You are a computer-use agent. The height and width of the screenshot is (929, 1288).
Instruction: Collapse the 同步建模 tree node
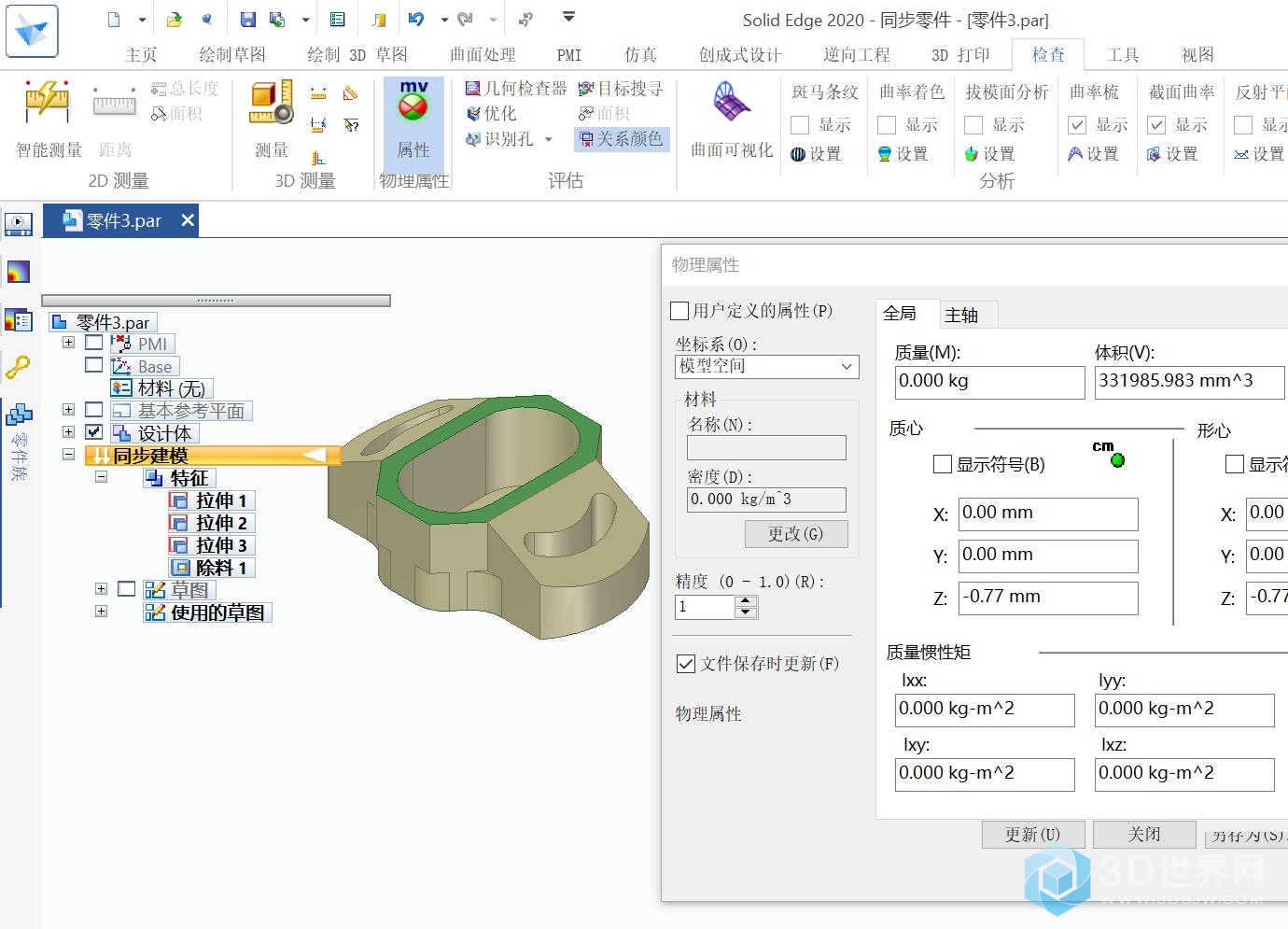68,455
